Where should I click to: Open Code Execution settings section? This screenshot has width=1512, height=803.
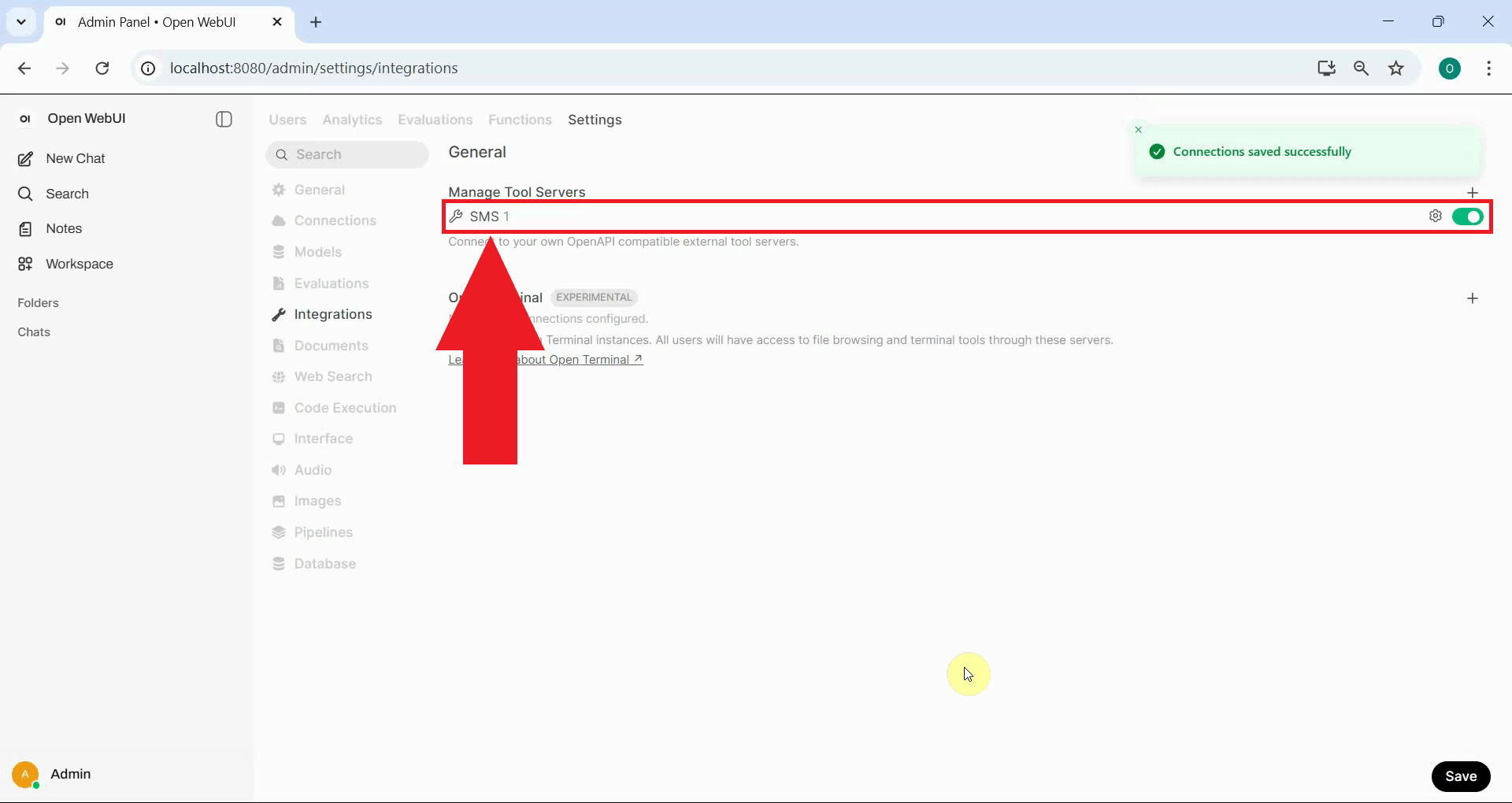tap(345, 408)
